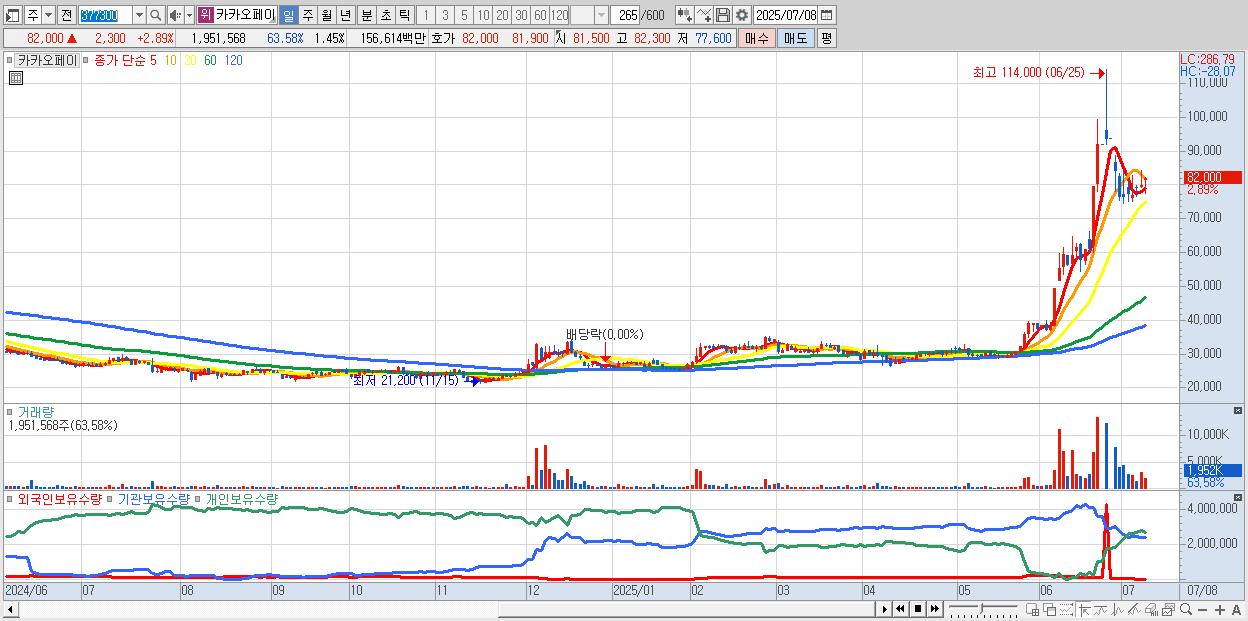The height and width of the screenshot is (621, 1248).
Task: Open grid table icon under 카카오페이 label
Action: point(16,77)
